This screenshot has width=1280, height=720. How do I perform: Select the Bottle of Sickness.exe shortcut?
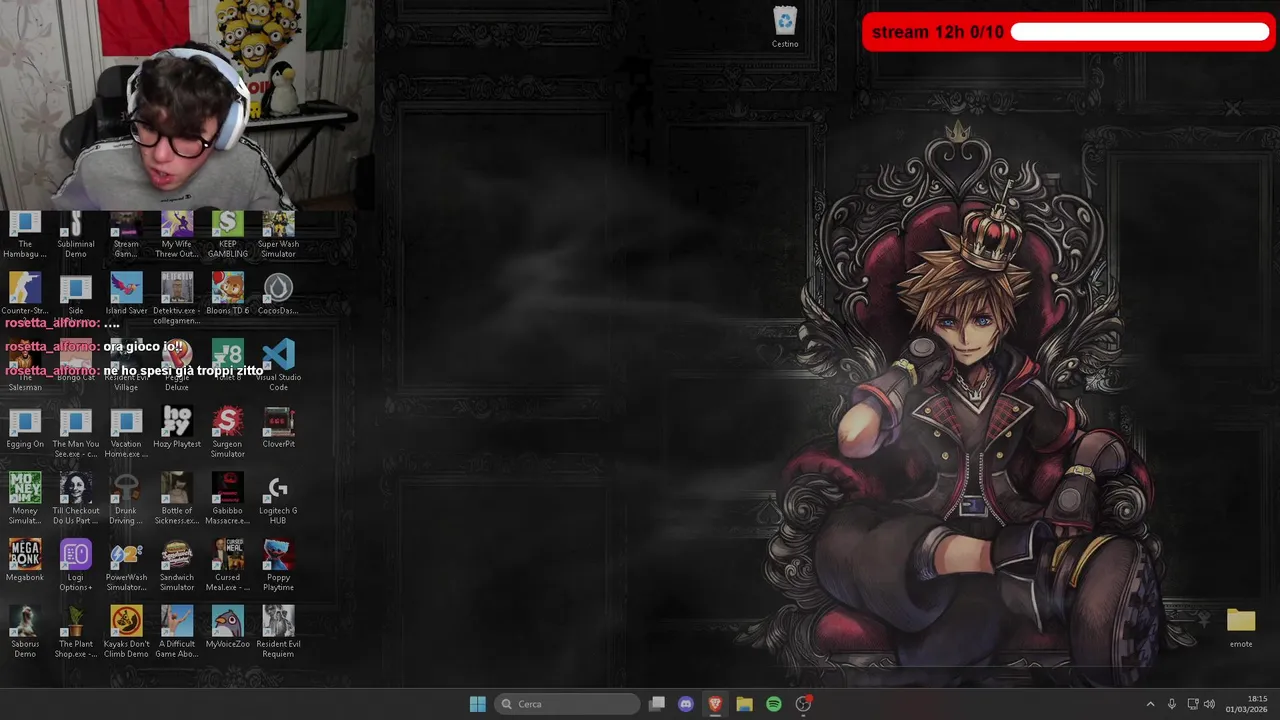coord(177,499)
